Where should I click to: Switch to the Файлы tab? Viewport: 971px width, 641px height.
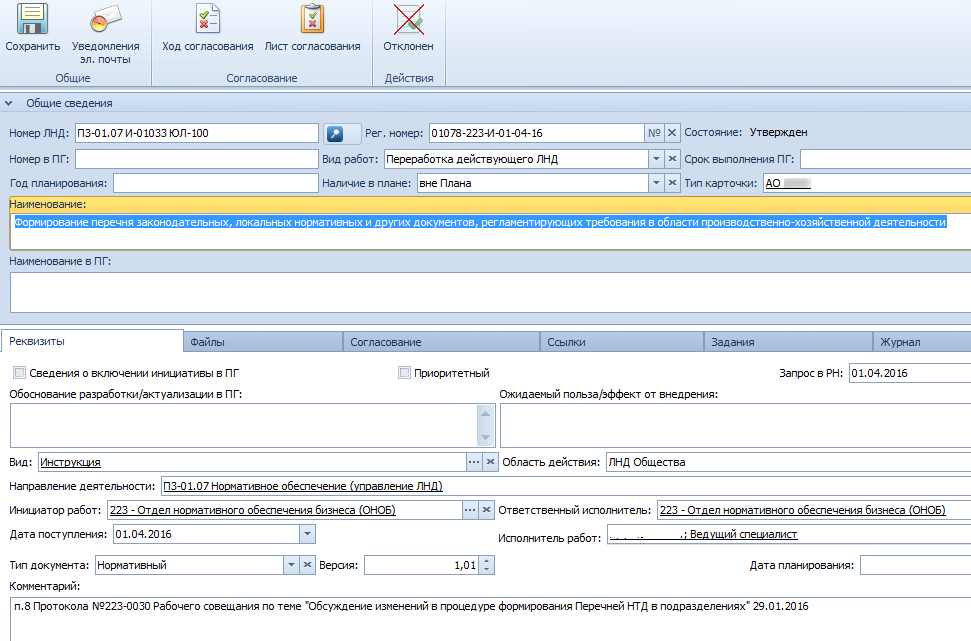coord(263,342)
